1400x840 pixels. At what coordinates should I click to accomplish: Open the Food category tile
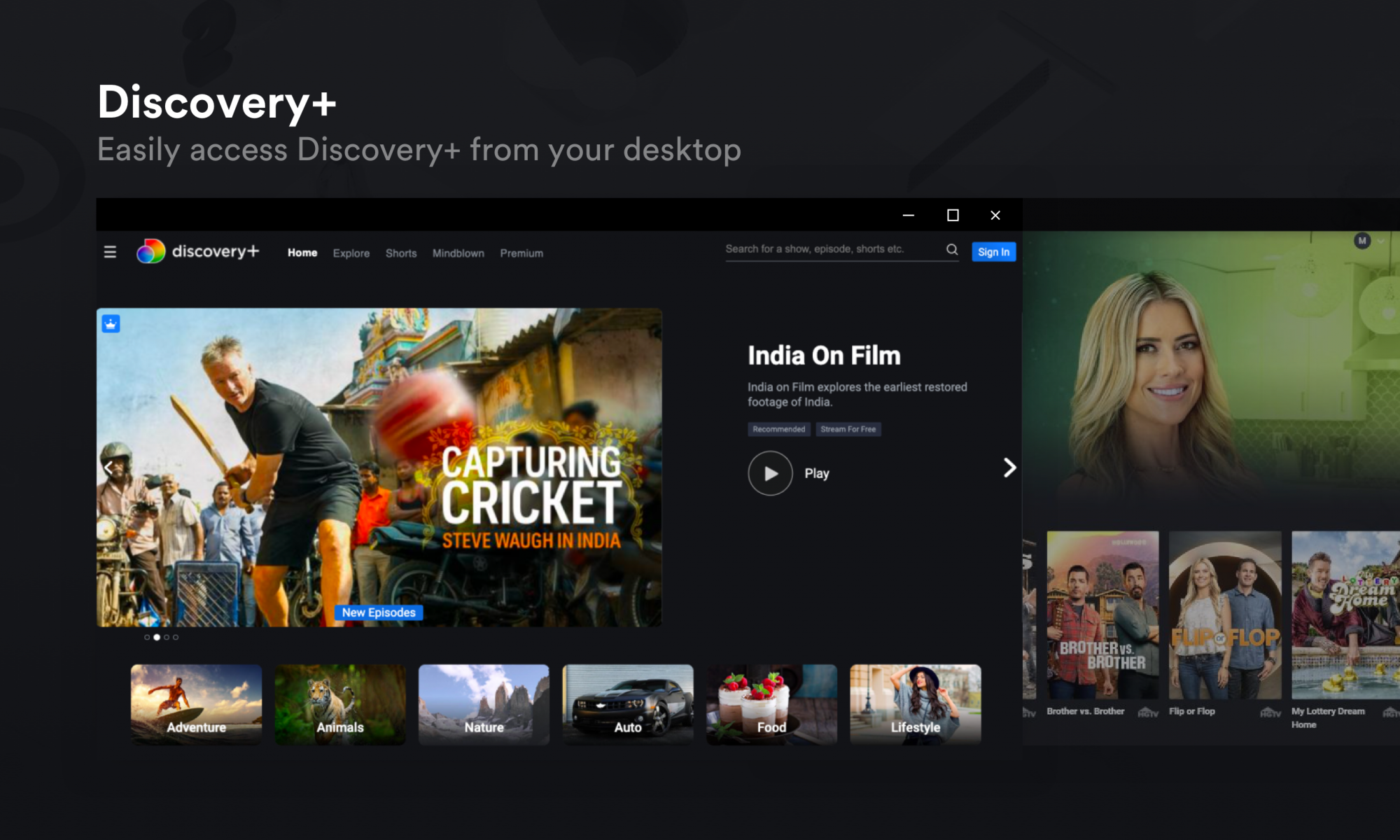pos(771,704)
